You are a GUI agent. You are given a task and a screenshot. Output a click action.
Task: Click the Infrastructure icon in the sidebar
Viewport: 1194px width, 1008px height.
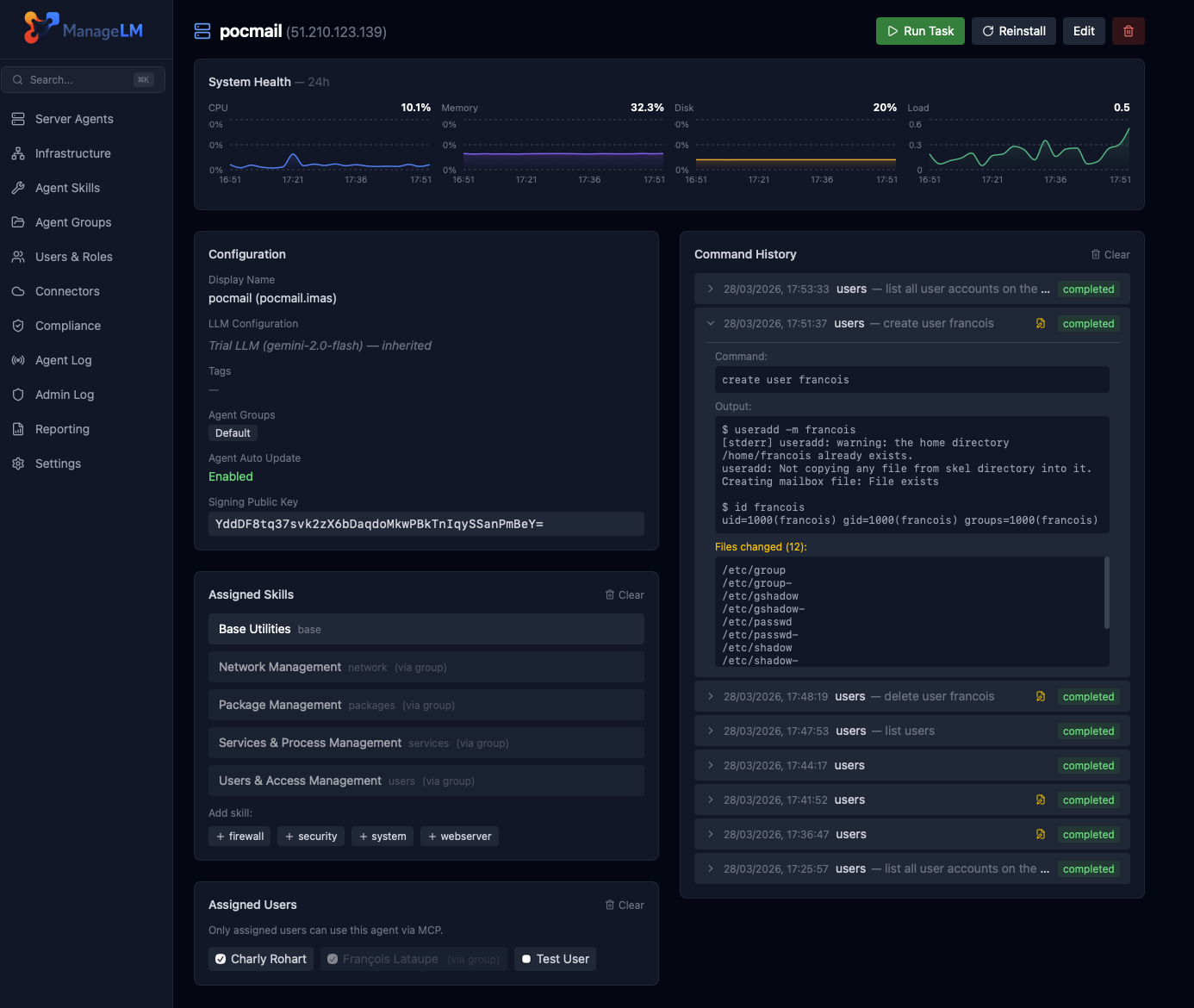click(17, 153)
